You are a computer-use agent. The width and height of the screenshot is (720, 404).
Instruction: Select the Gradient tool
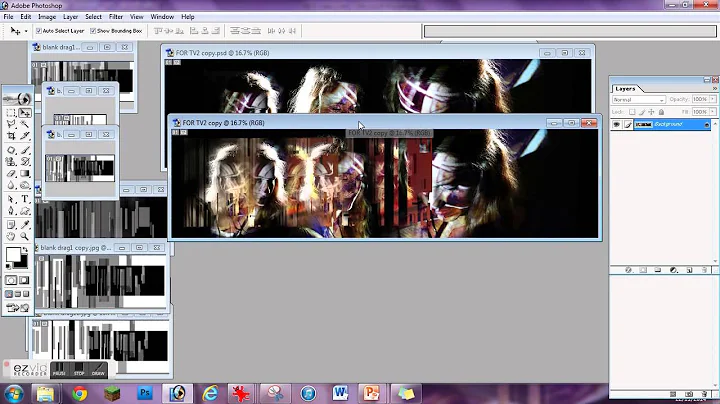25,174
